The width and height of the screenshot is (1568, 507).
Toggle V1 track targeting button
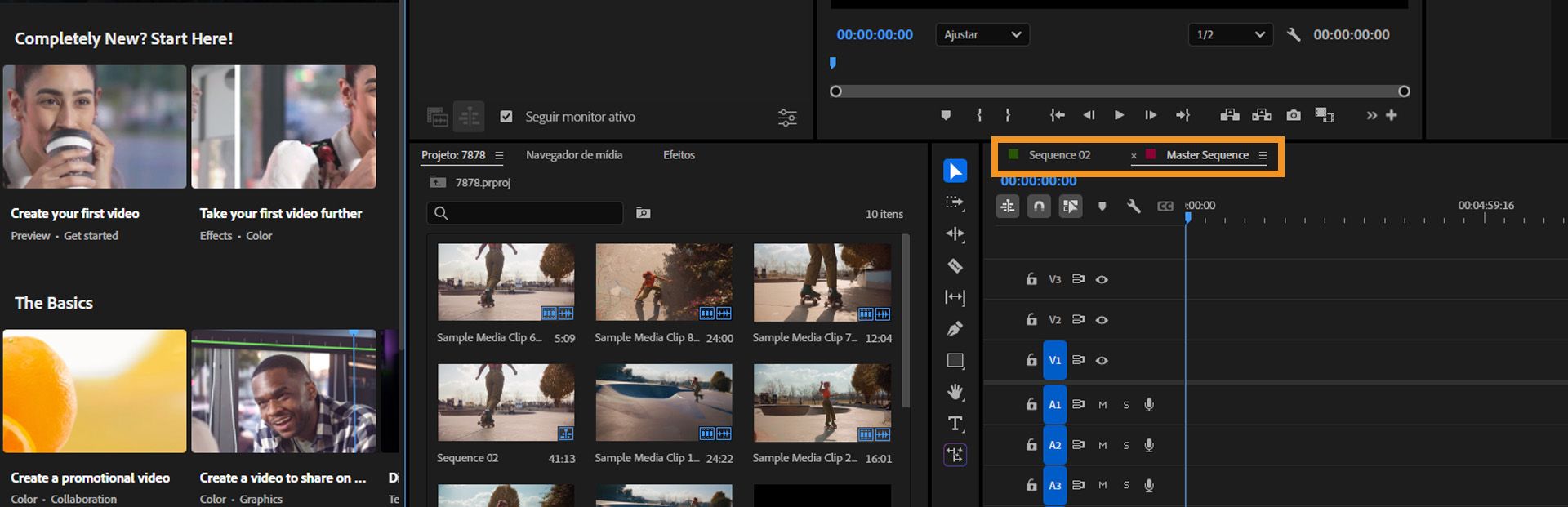(1055, 360)
